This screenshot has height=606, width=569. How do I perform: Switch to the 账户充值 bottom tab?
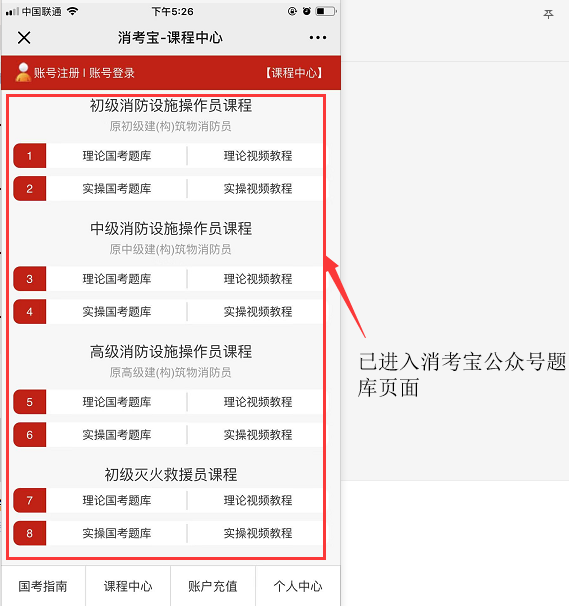pos(213,586)
